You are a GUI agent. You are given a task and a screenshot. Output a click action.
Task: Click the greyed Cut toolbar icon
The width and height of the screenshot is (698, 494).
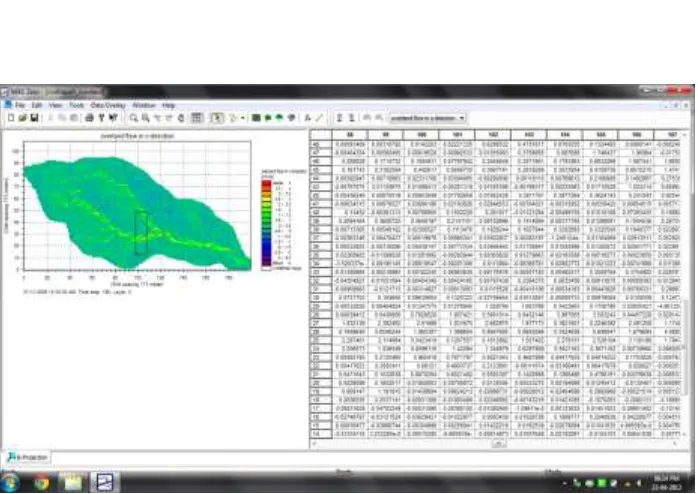pos(50,118)
